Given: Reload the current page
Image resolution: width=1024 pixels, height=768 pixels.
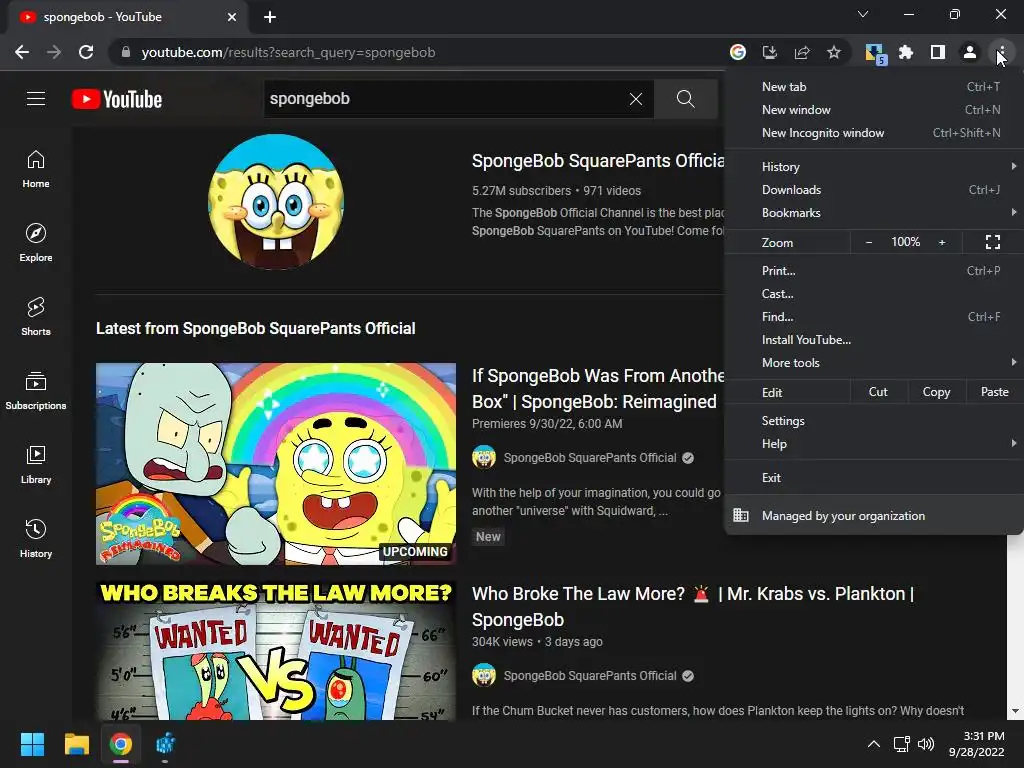Looking at the screenshot, I should tap(86, 52).
